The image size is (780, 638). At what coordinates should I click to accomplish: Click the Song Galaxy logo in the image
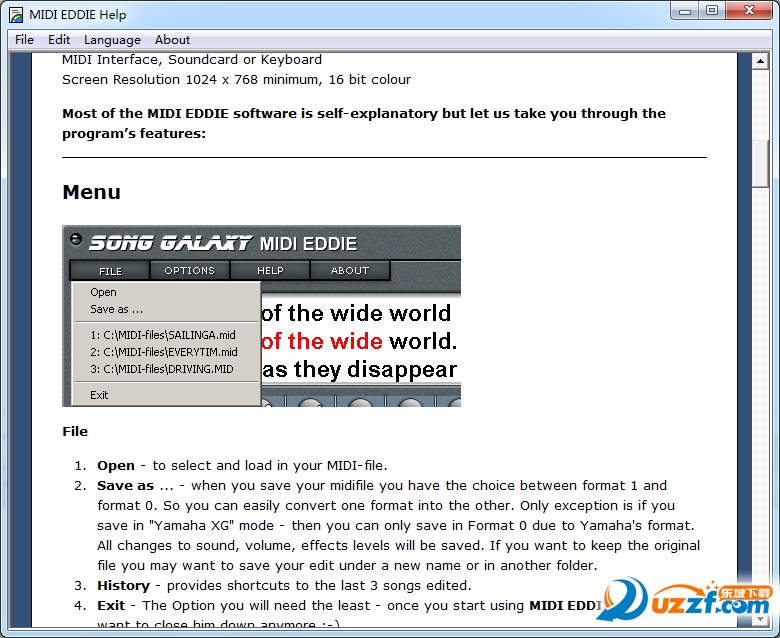[170, 243]
